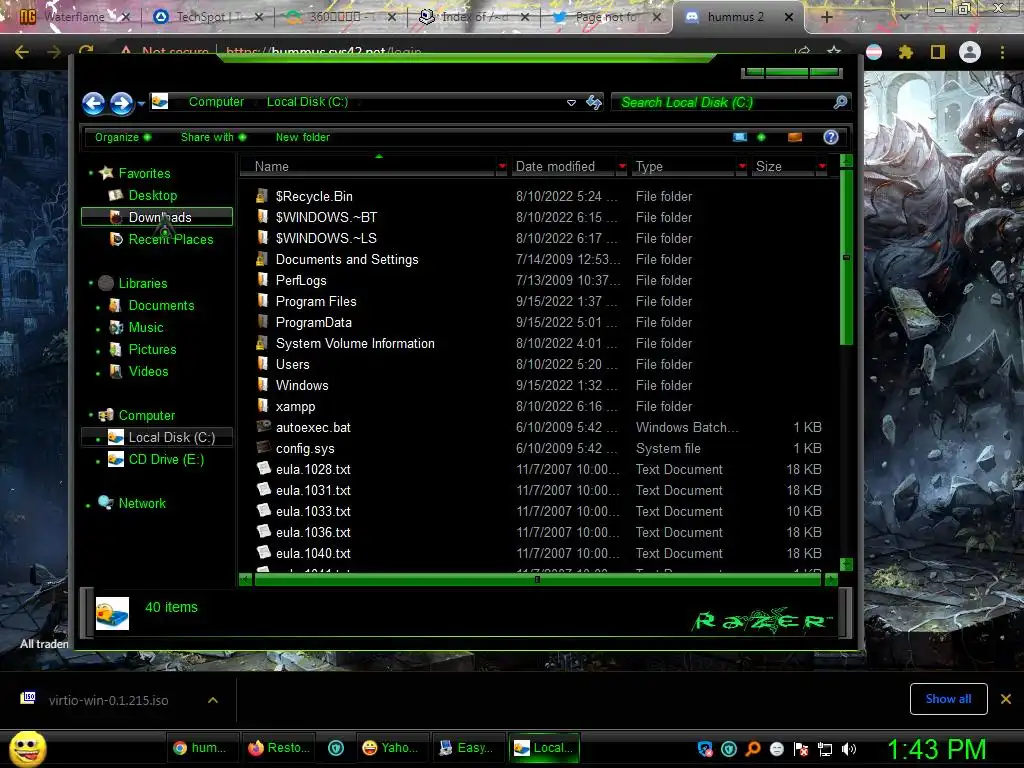The height and width of the screenshot is (768, 1024).
Task: Toggle Chrome's side panel icon
Action: click(x=938, y=52)
